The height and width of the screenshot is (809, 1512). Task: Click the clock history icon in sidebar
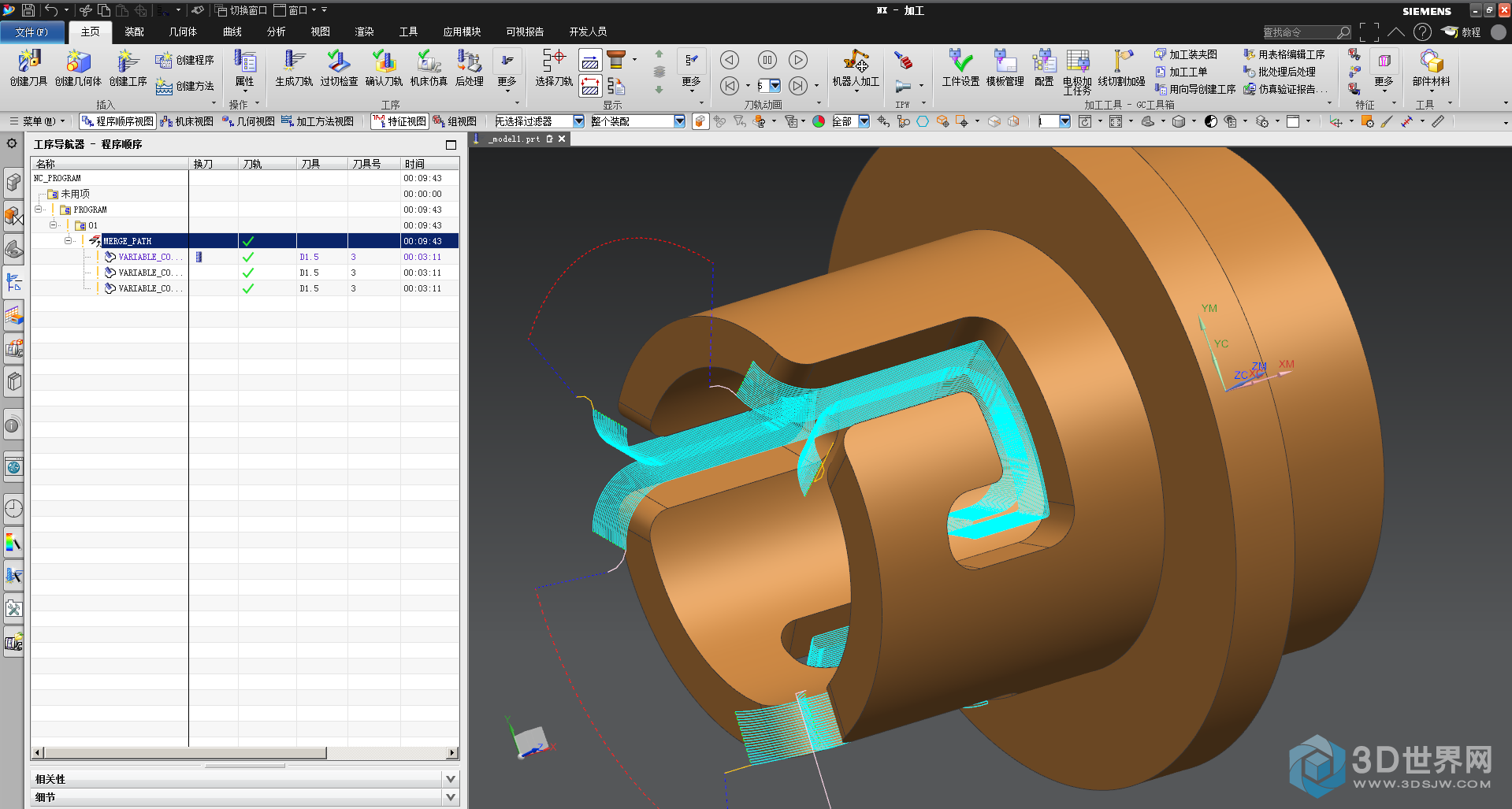pos(13,508)
